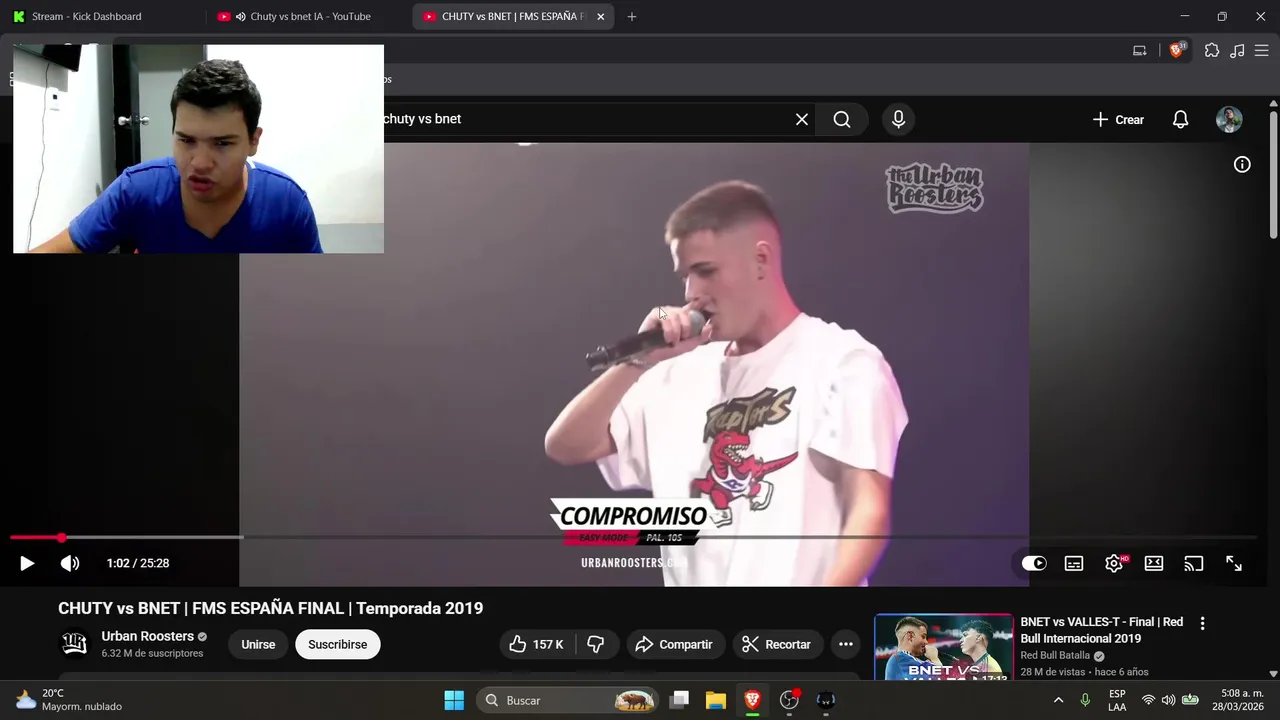The image size is (1280, 720).
Task: Share the video via Compartir
Action: [x=674, y=645]
